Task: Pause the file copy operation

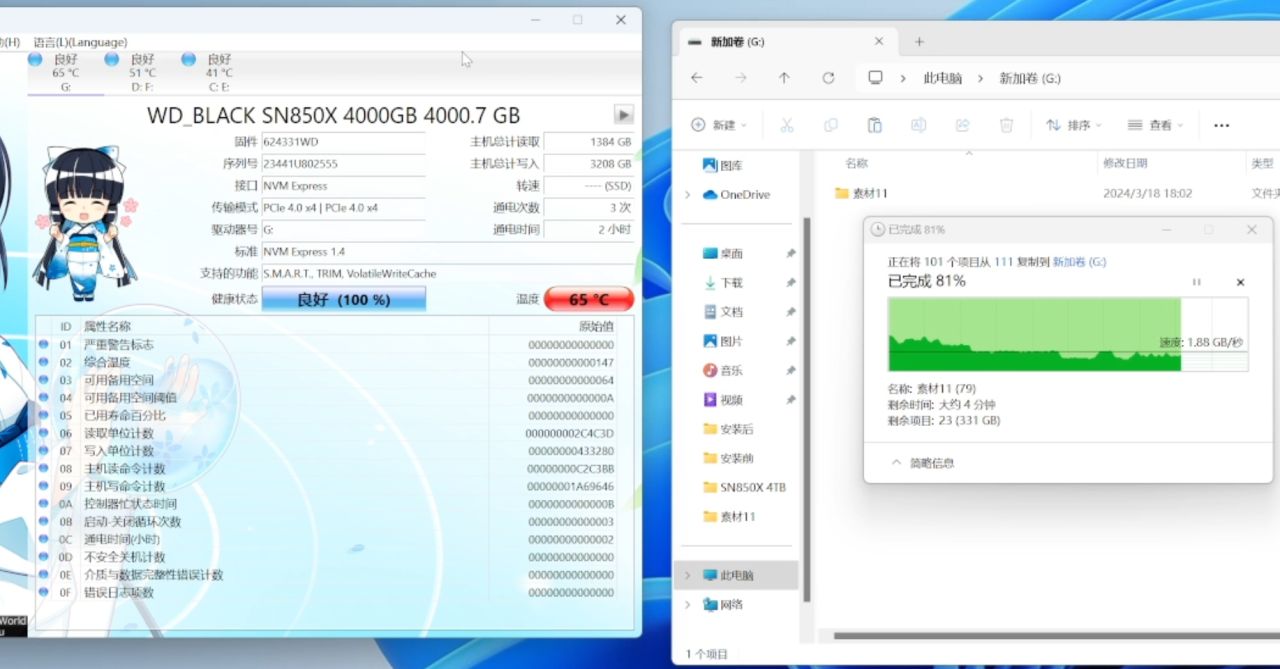Action: point(1196,282)
